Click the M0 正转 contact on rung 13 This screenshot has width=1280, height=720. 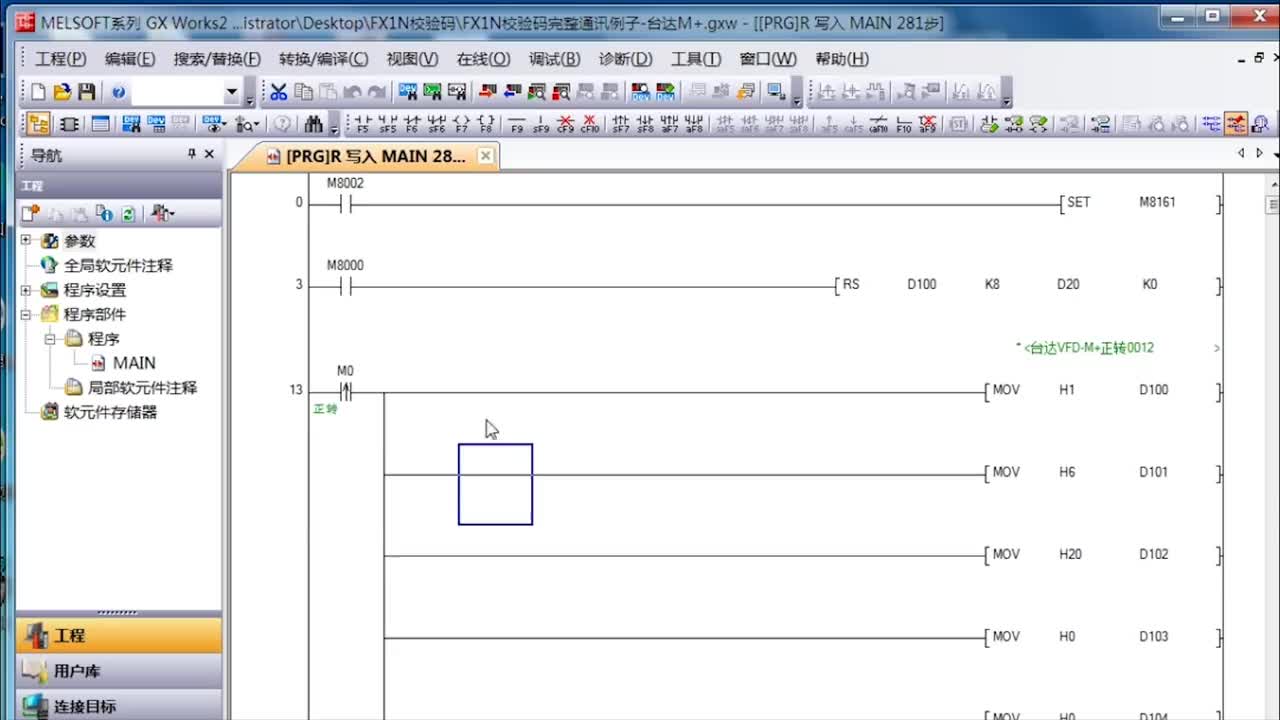point(345,390)
